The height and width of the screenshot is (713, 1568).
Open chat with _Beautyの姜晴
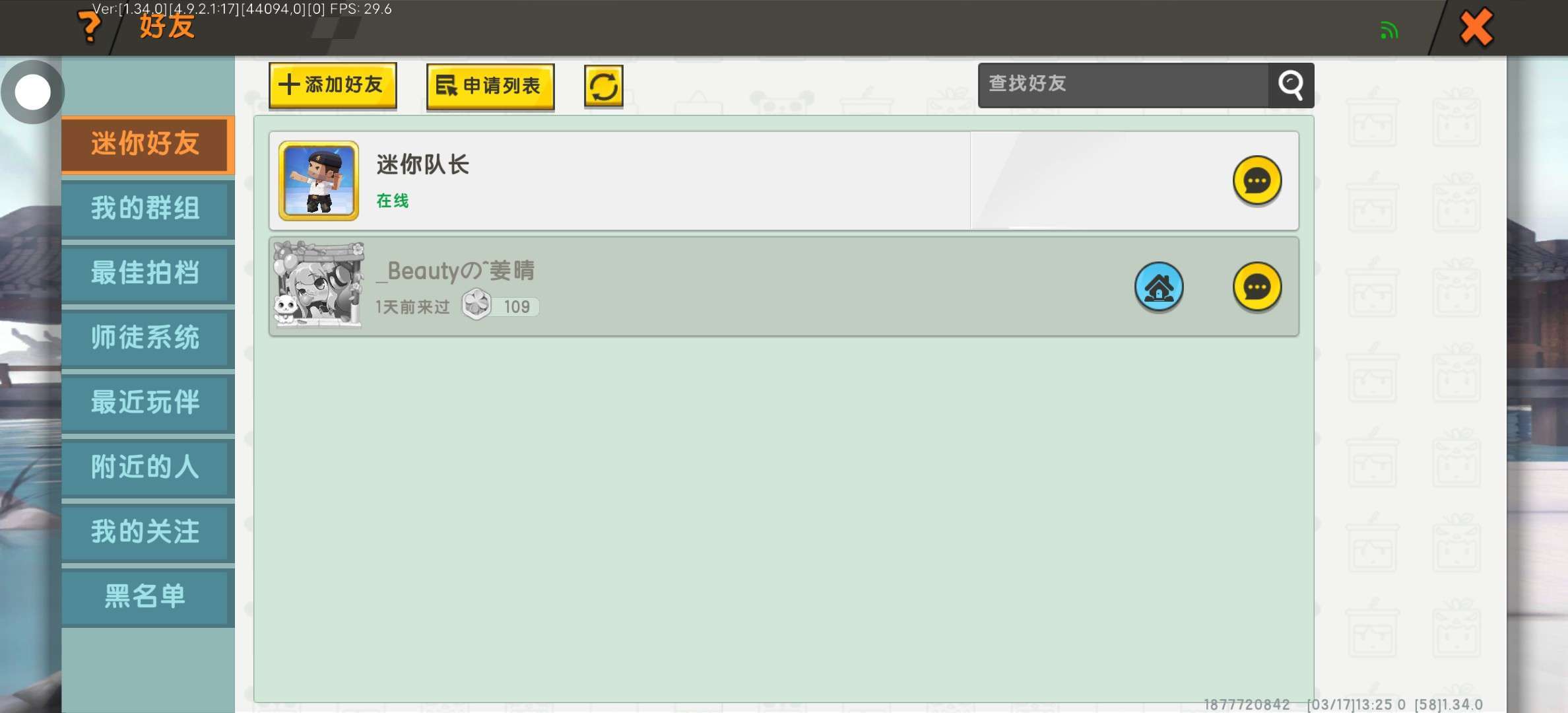coord(1257,287)
